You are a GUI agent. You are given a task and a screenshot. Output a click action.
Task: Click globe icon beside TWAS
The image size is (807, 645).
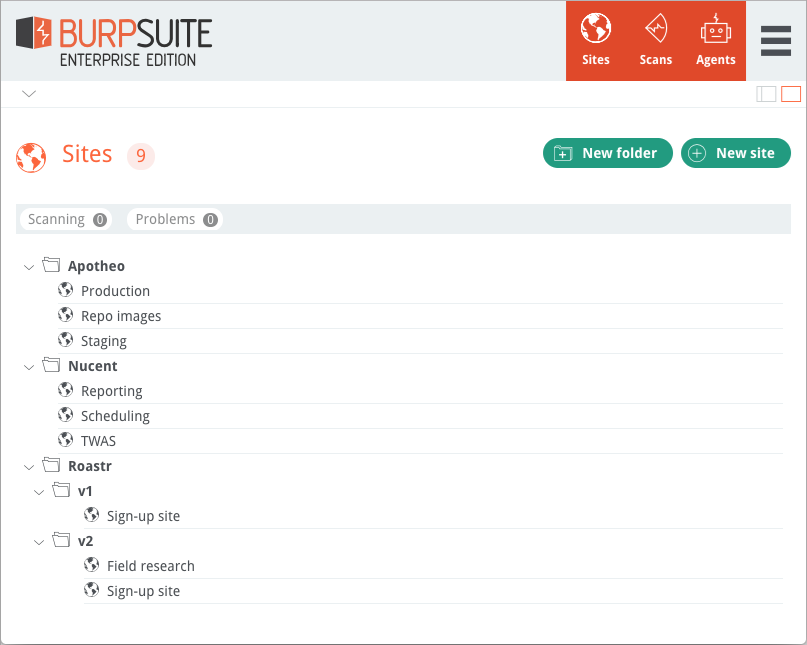(x=65, y=440)
